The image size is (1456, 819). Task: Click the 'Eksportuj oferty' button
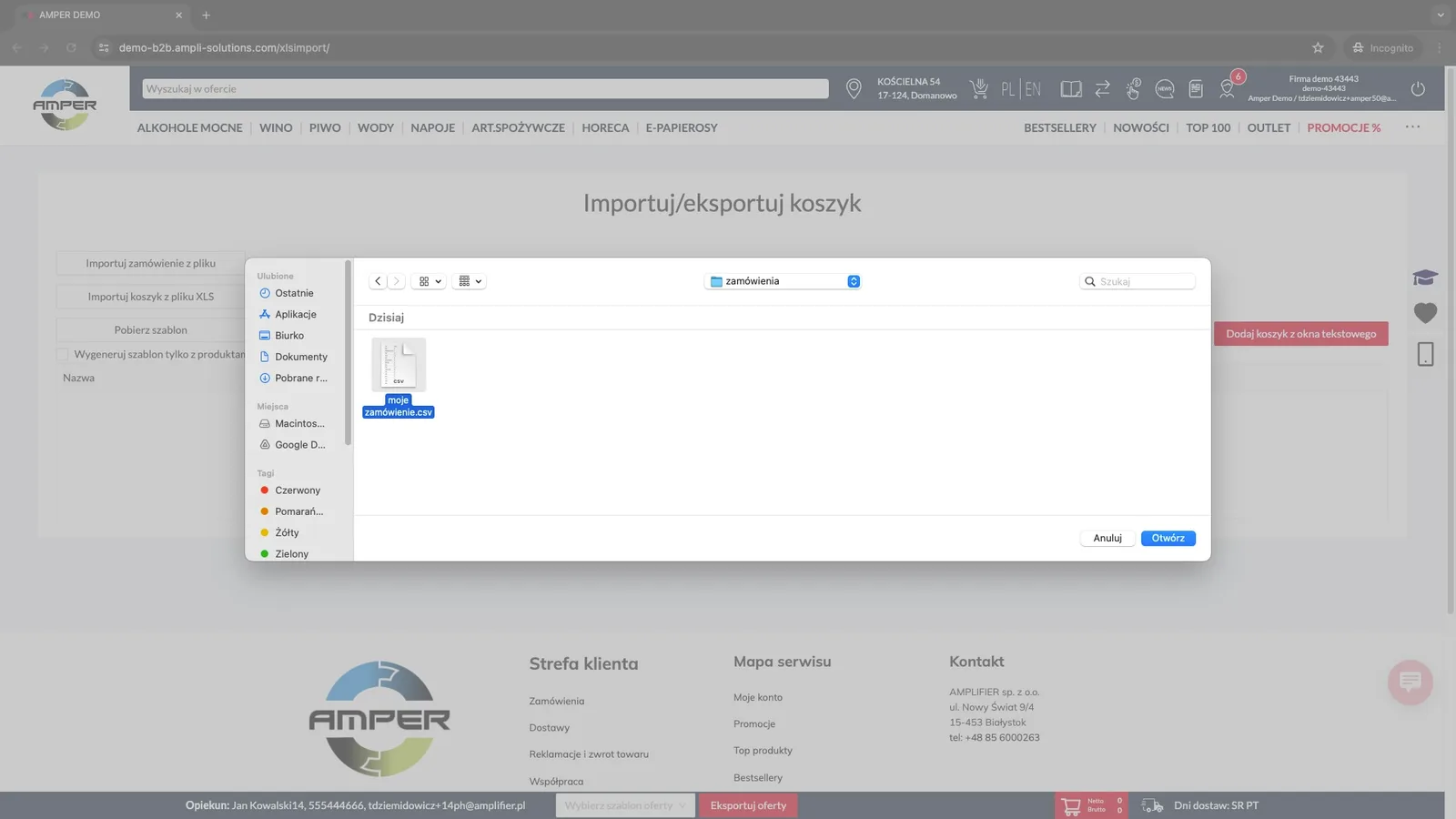pyautogui.click(x=748, y=805)
